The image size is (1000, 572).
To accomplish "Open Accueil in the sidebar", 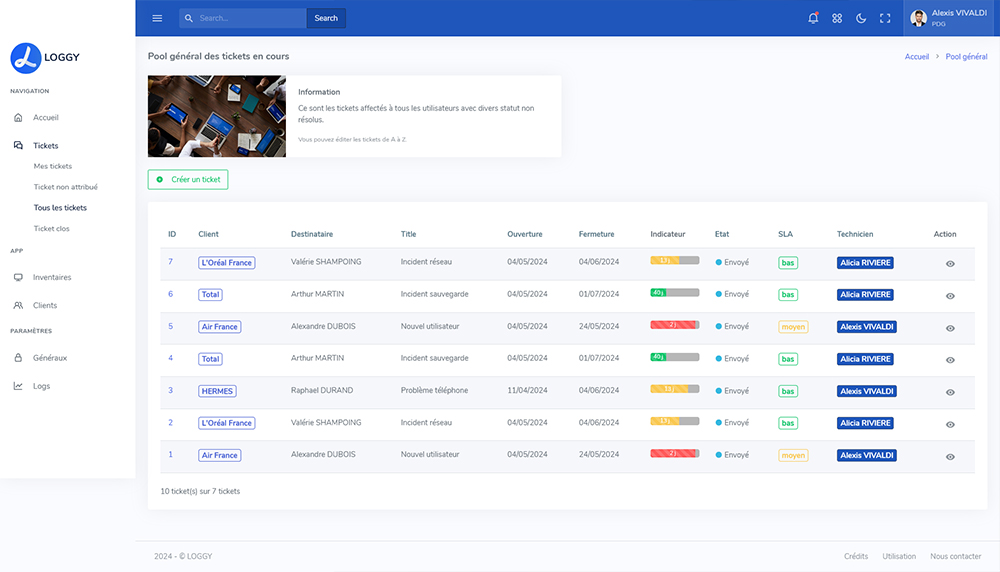I will [x=46, y=117].
